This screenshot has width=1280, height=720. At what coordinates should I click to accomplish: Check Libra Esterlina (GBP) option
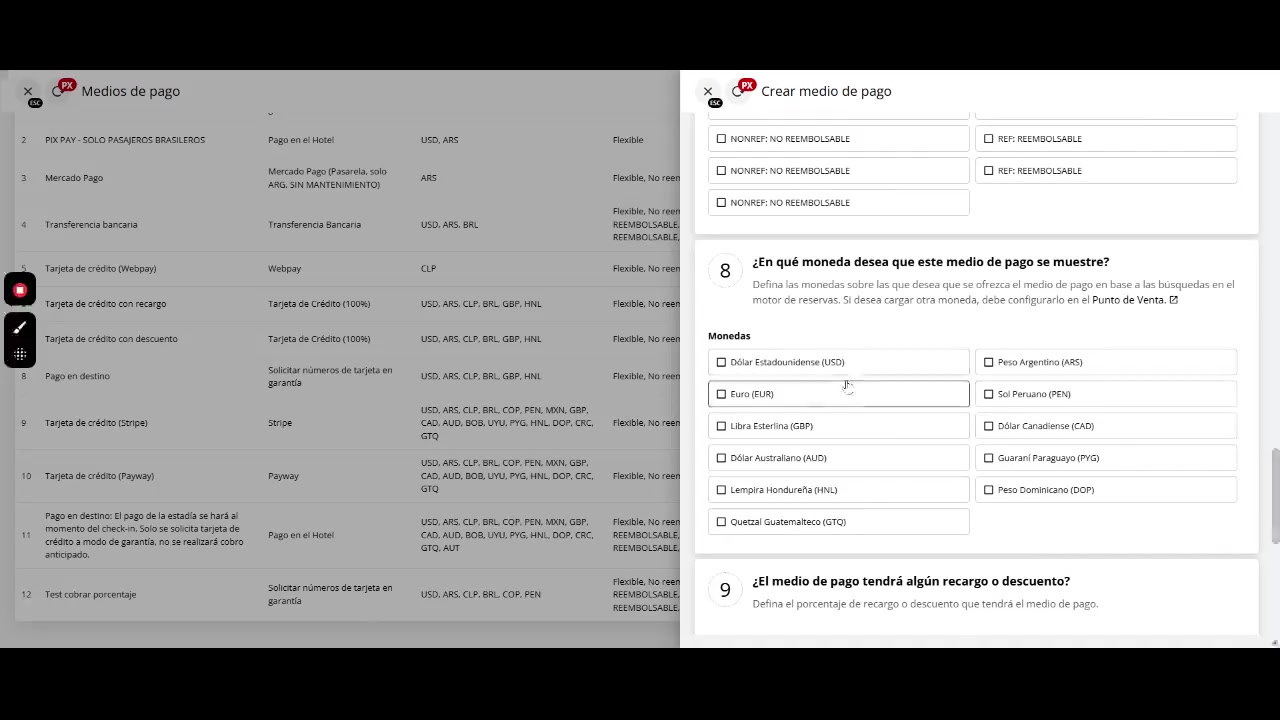(721, 426)
